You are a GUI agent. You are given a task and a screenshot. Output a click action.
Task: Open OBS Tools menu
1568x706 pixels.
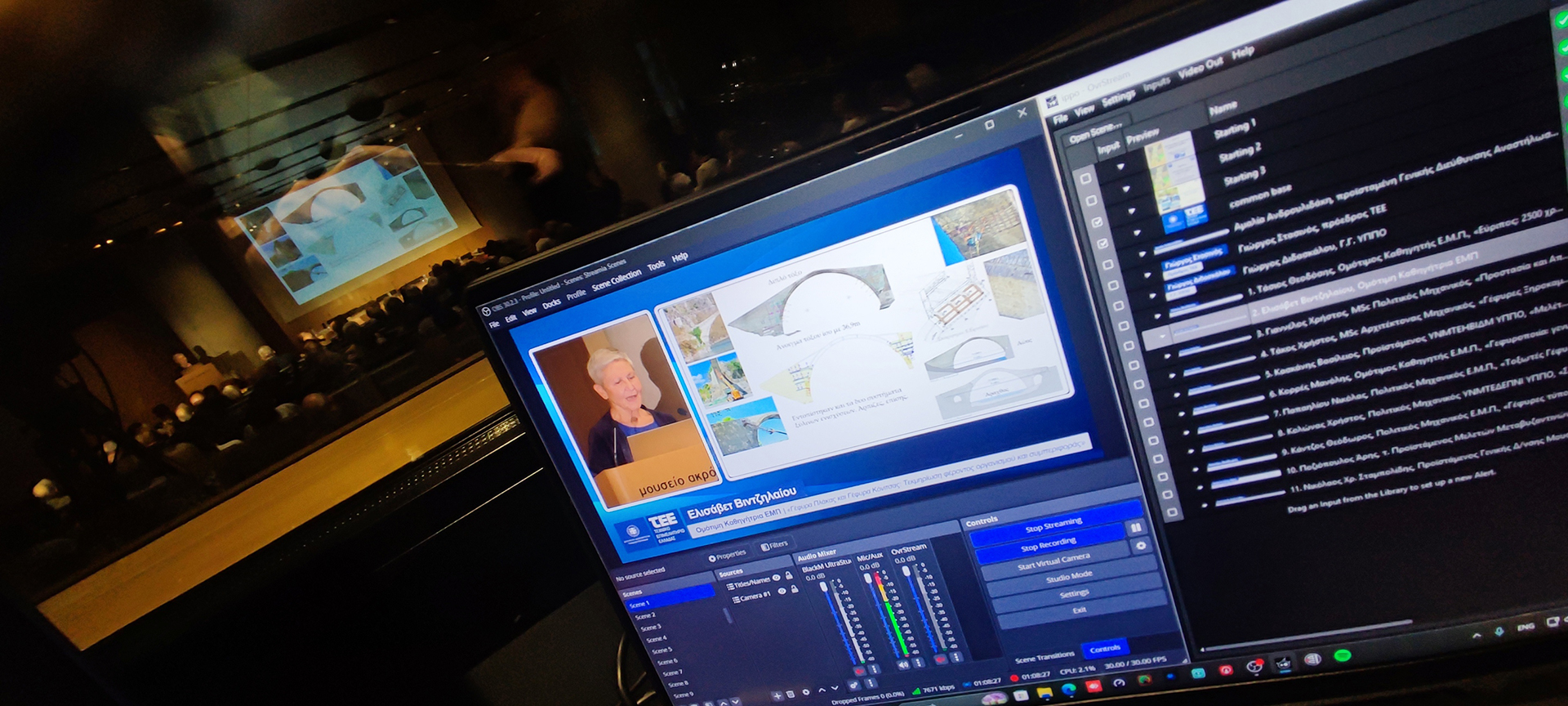(656, 266)
